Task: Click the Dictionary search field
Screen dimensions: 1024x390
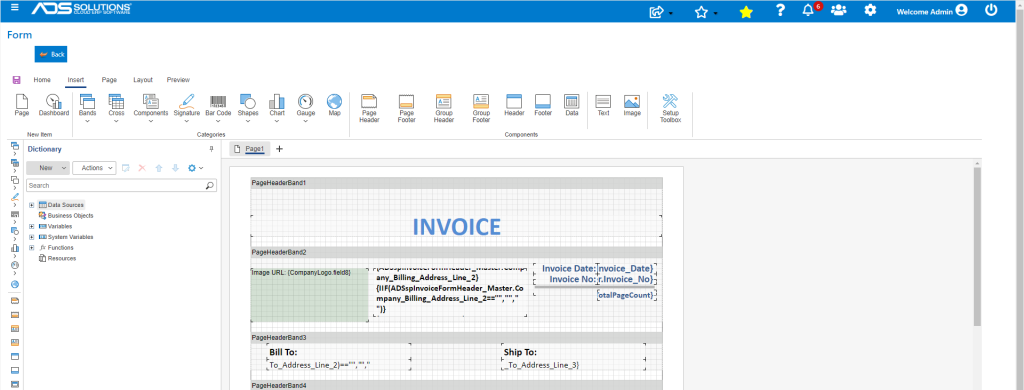Action: pyautogui.click(x=115, y=186)
